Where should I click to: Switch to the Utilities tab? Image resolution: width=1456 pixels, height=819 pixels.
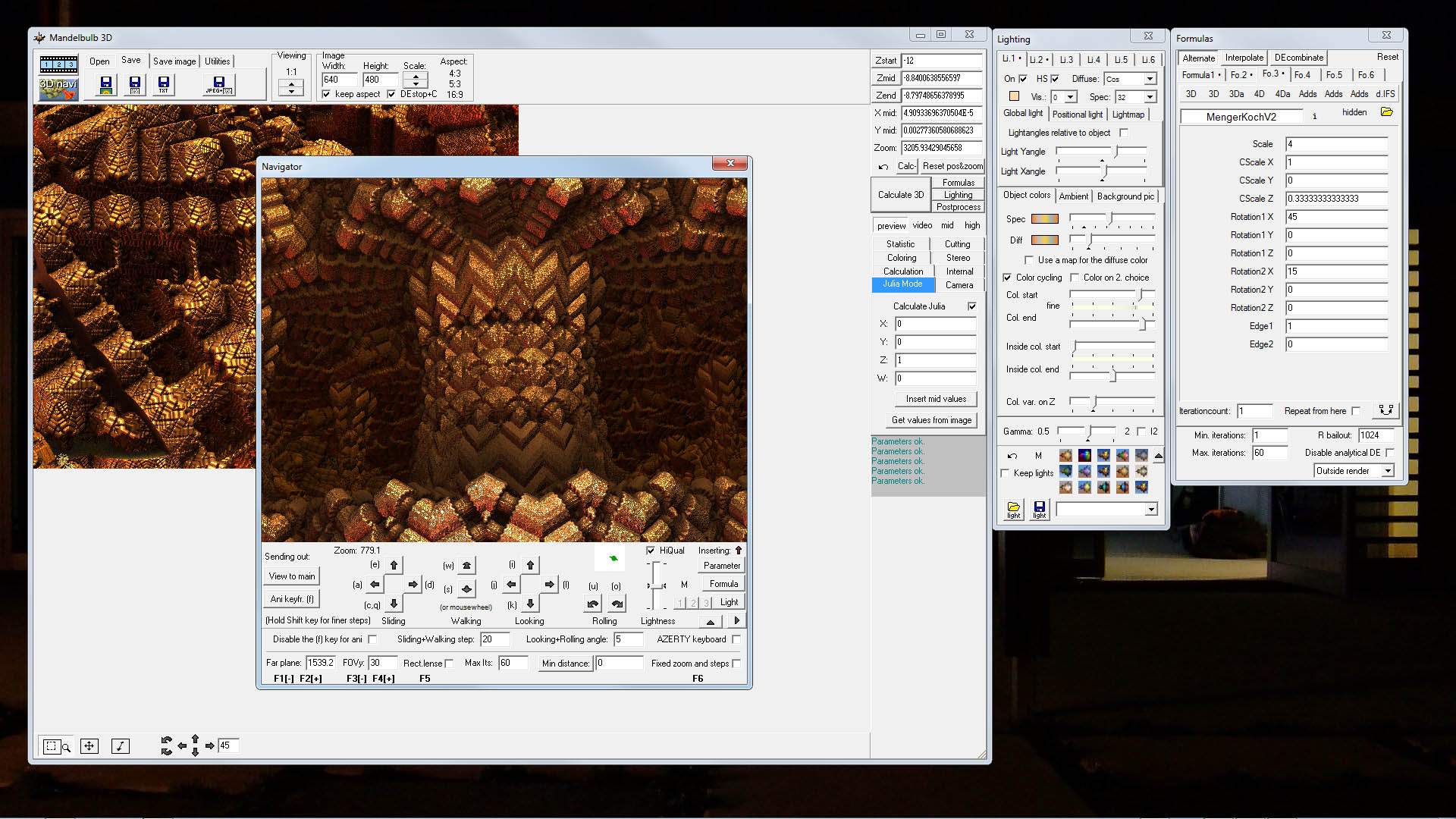[x=217, y=61]
